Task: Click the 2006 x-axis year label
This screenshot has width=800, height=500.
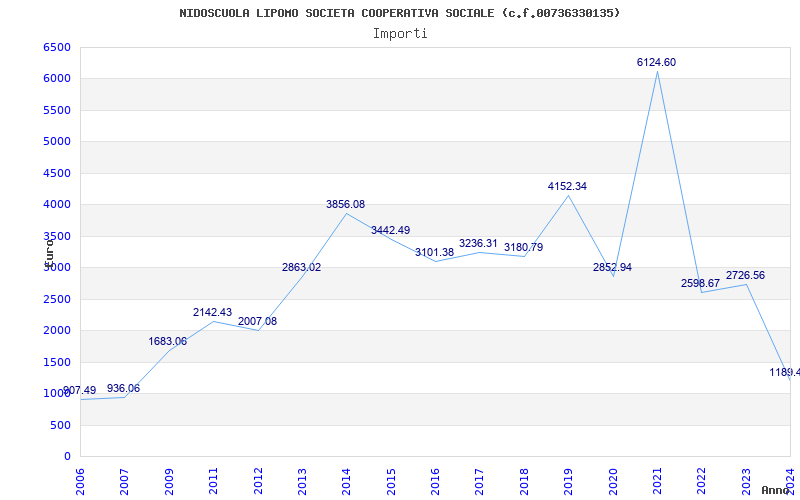Action: (x=80, y=482)
